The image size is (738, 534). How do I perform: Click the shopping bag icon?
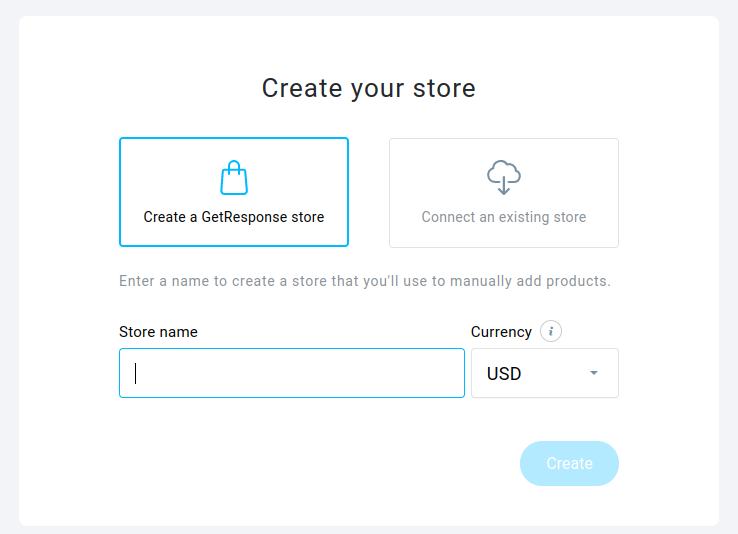point(234,177)
